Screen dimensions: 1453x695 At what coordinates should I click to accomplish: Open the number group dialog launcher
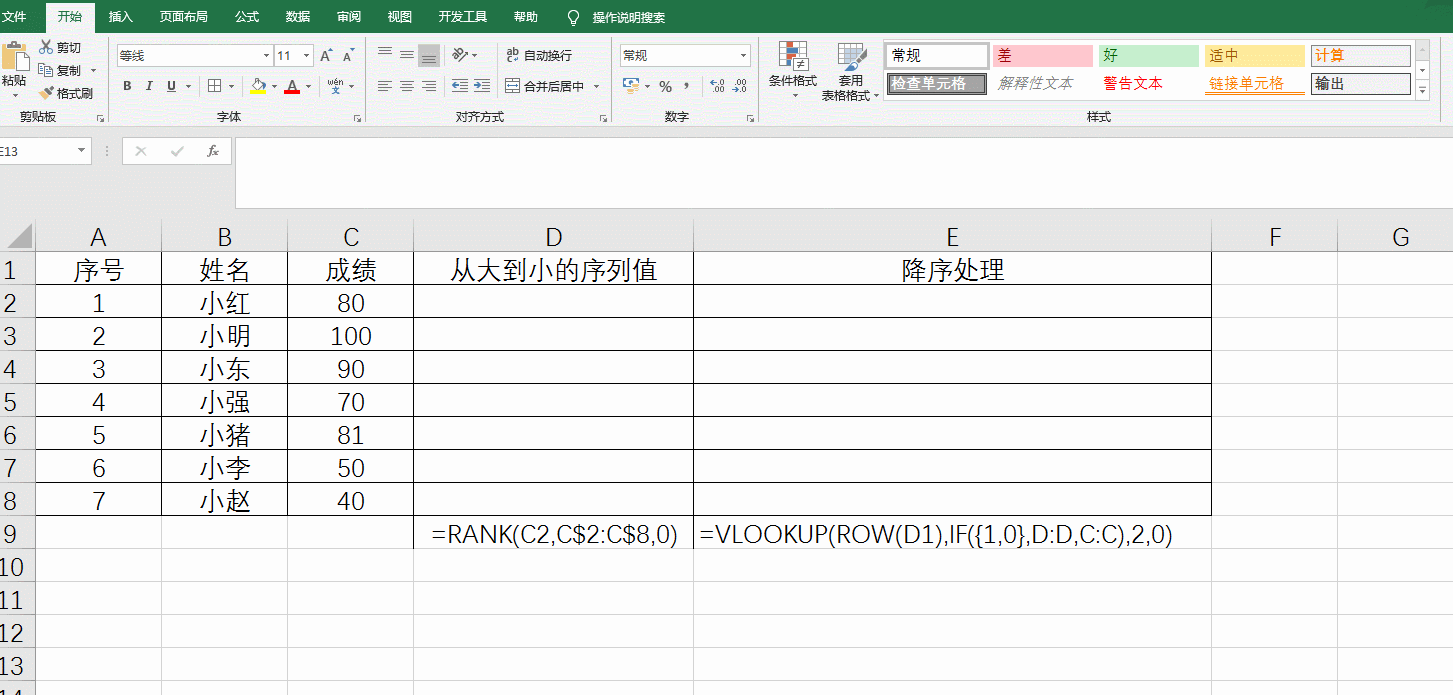tap(750, 118)
